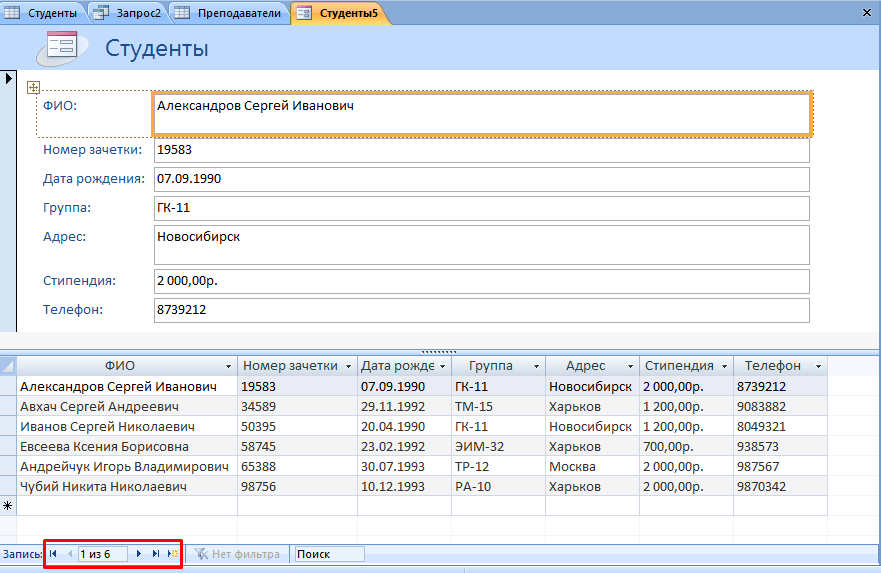
Task: Jump to last record icon
Action: [156, 554]
